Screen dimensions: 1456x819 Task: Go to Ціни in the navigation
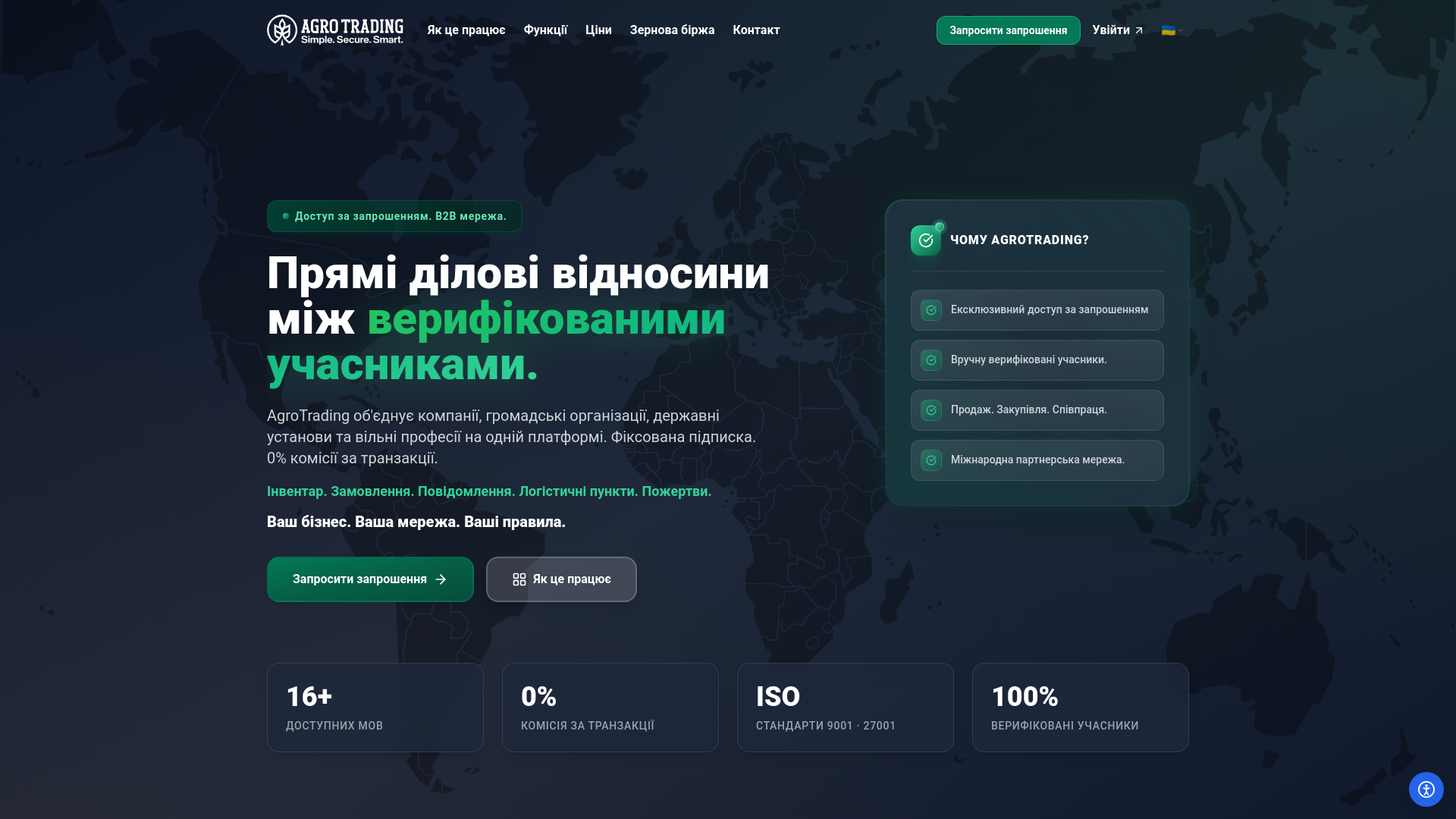tap(598, 30)
